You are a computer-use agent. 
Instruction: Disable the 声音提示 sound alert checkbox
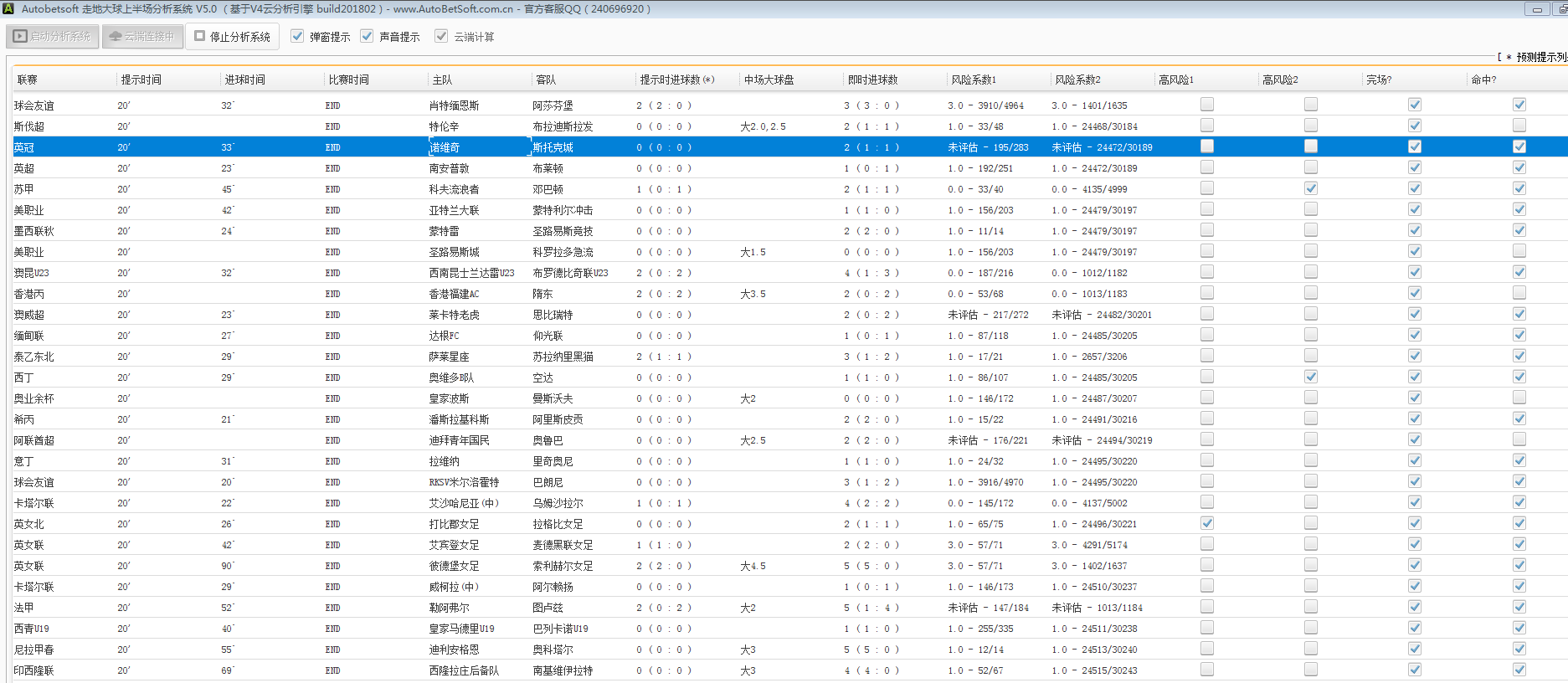(x=367, y=36)
